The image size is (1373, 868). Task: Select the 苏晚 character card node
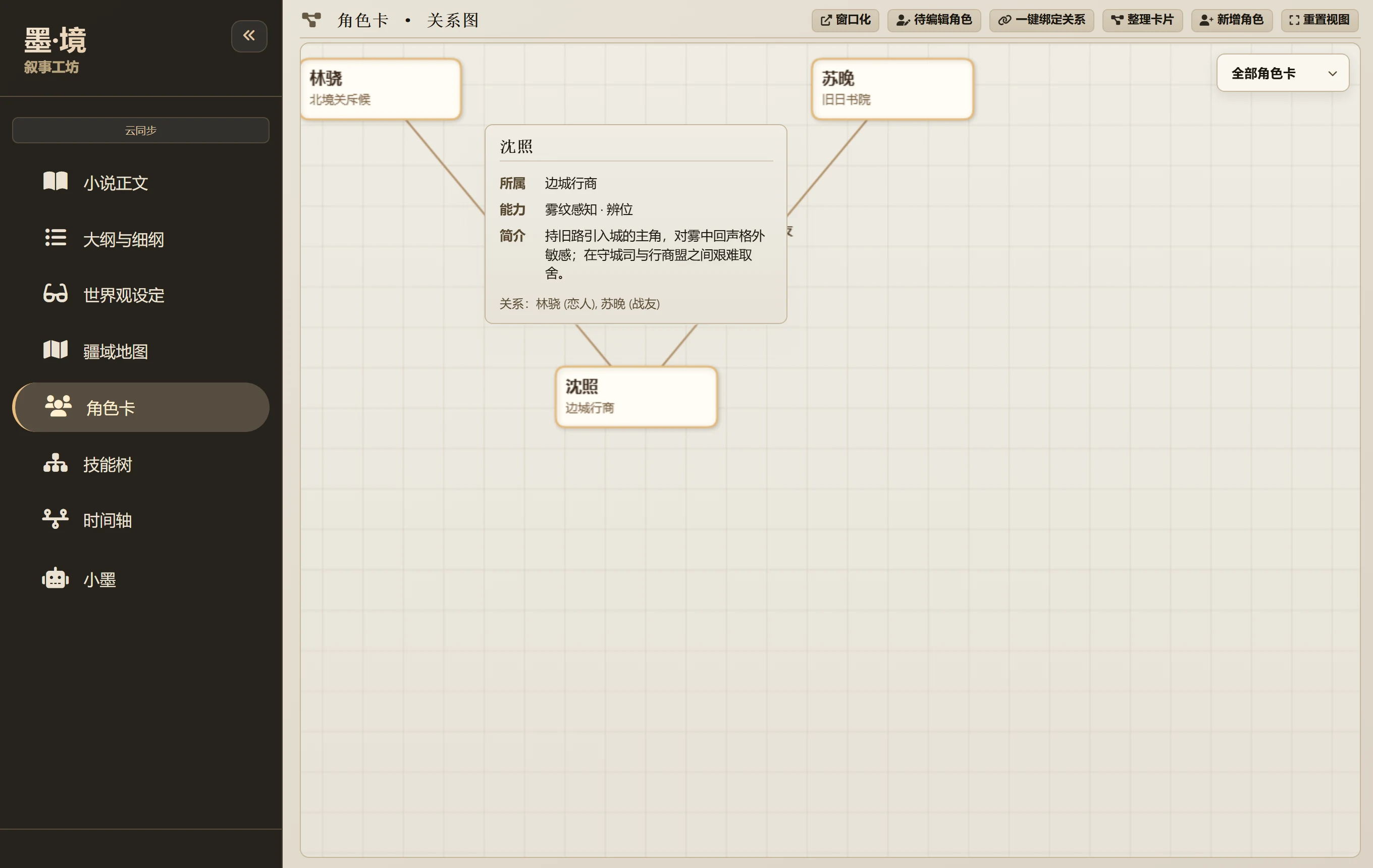[892, 89]
